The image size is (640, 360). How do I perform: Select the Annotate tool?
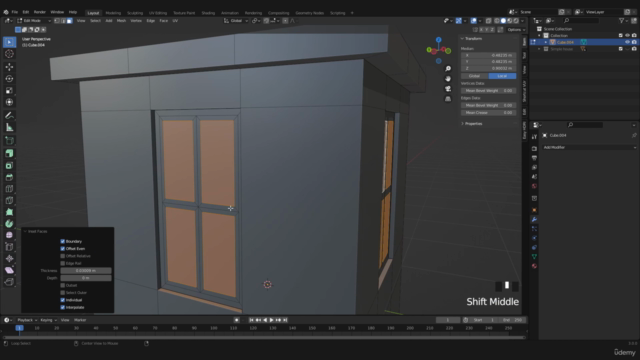click(x=9, y=116)
